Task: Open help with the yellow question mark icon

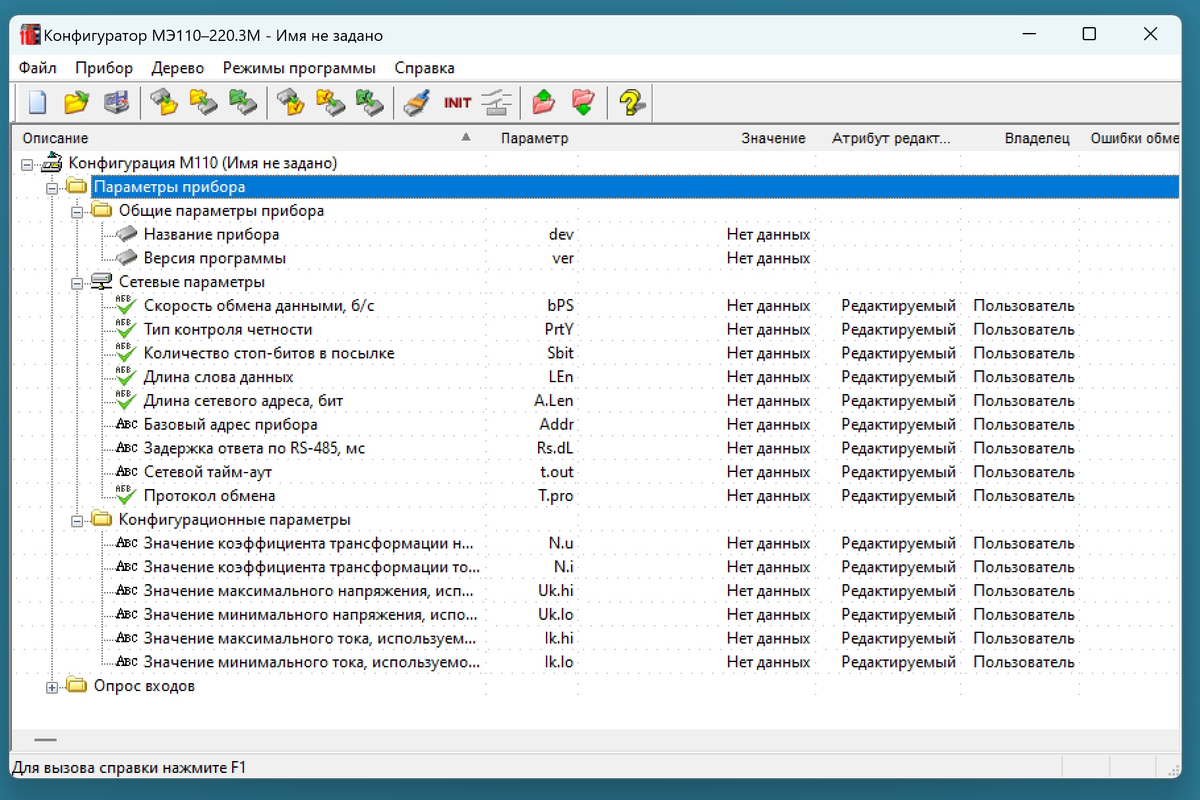Action: point(631,102)
